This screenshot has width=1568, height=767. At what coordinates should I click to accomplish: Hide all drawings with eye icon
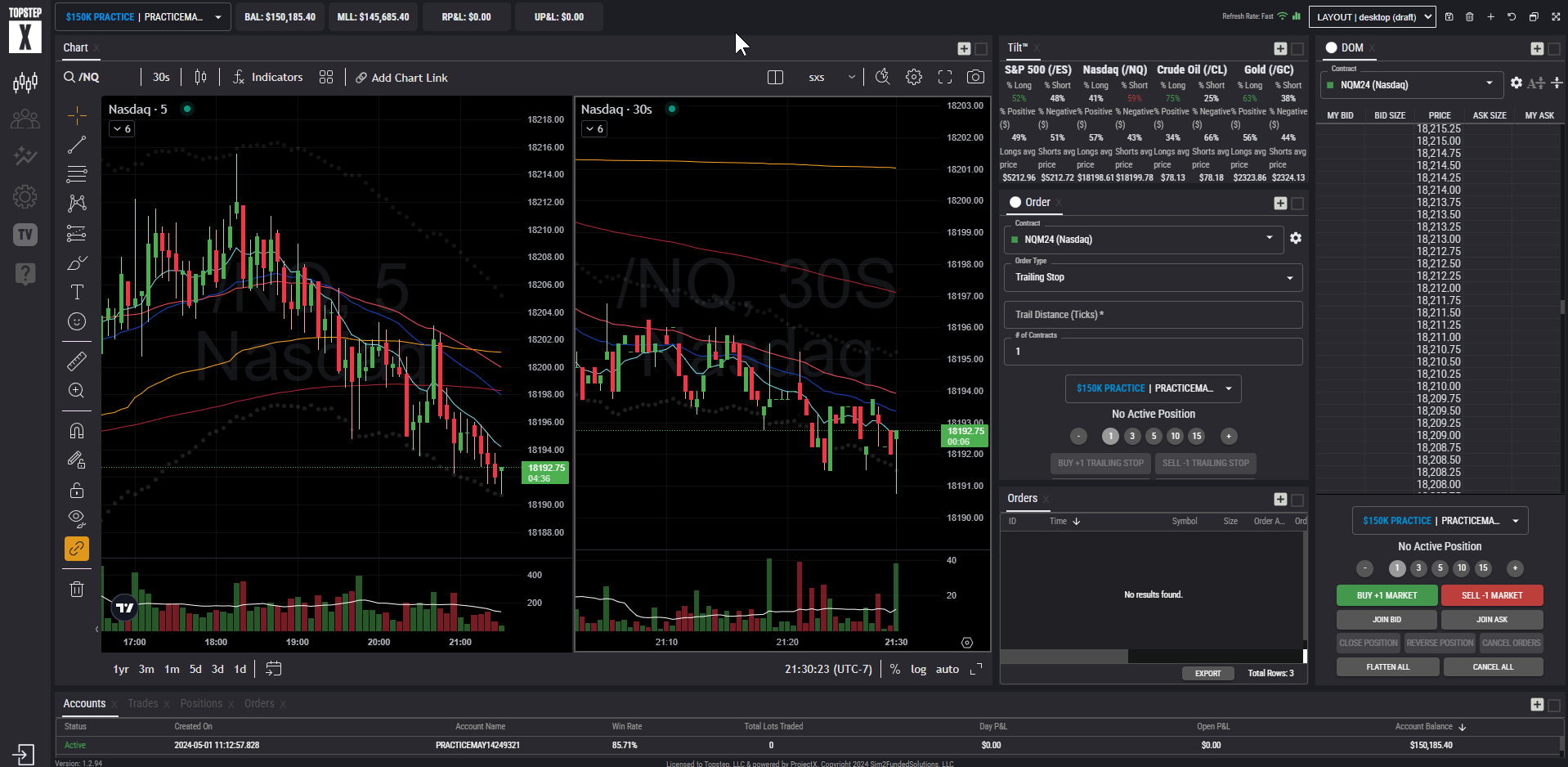click(77, 518)
